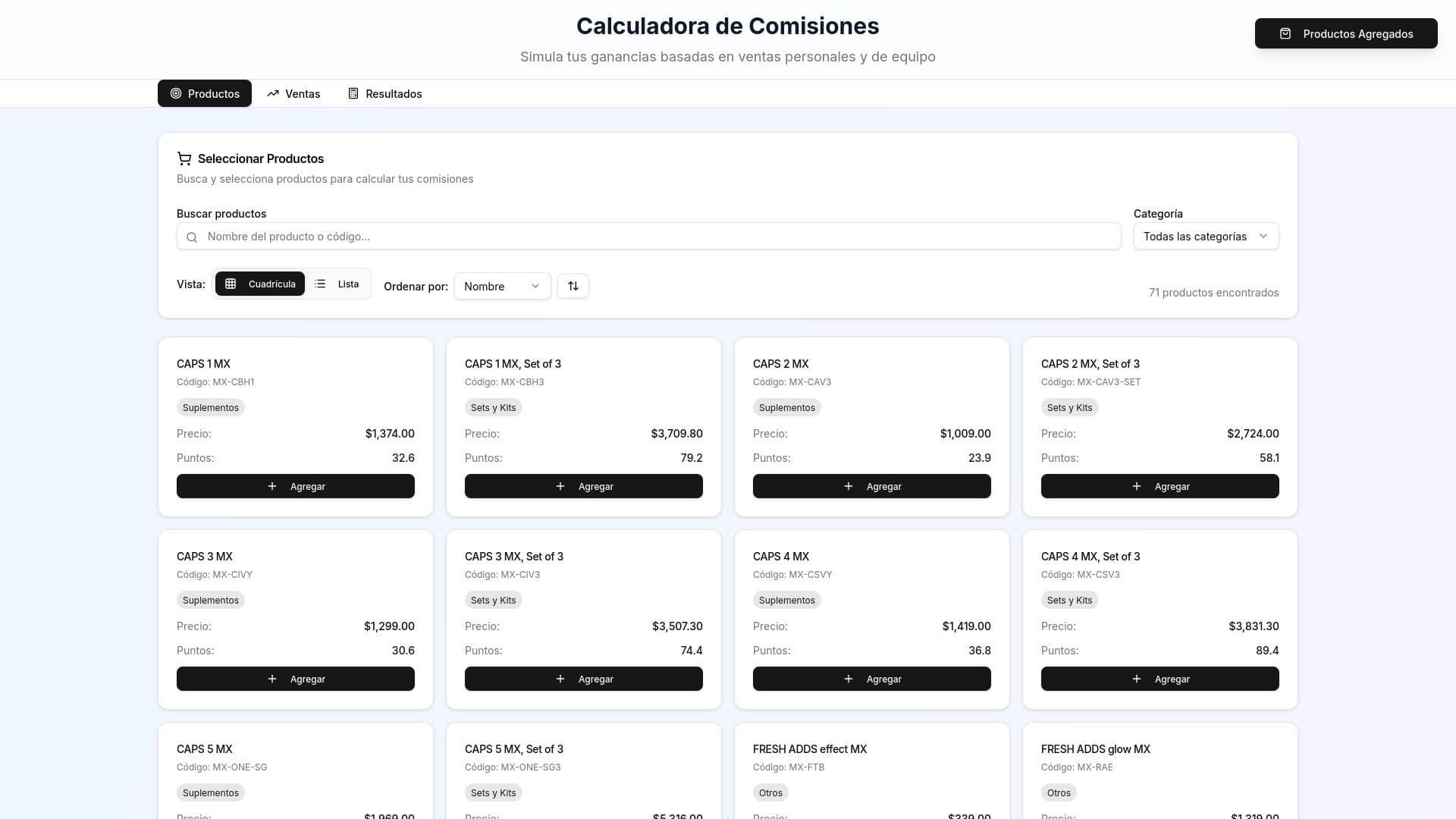Focus the Buscar productos search field

660,237
